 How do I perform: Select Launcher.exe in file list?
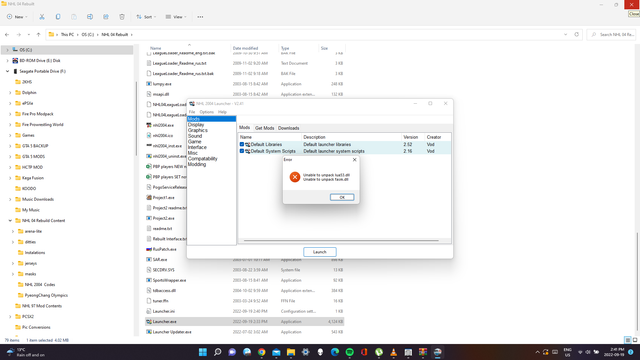tap(244, 322)
